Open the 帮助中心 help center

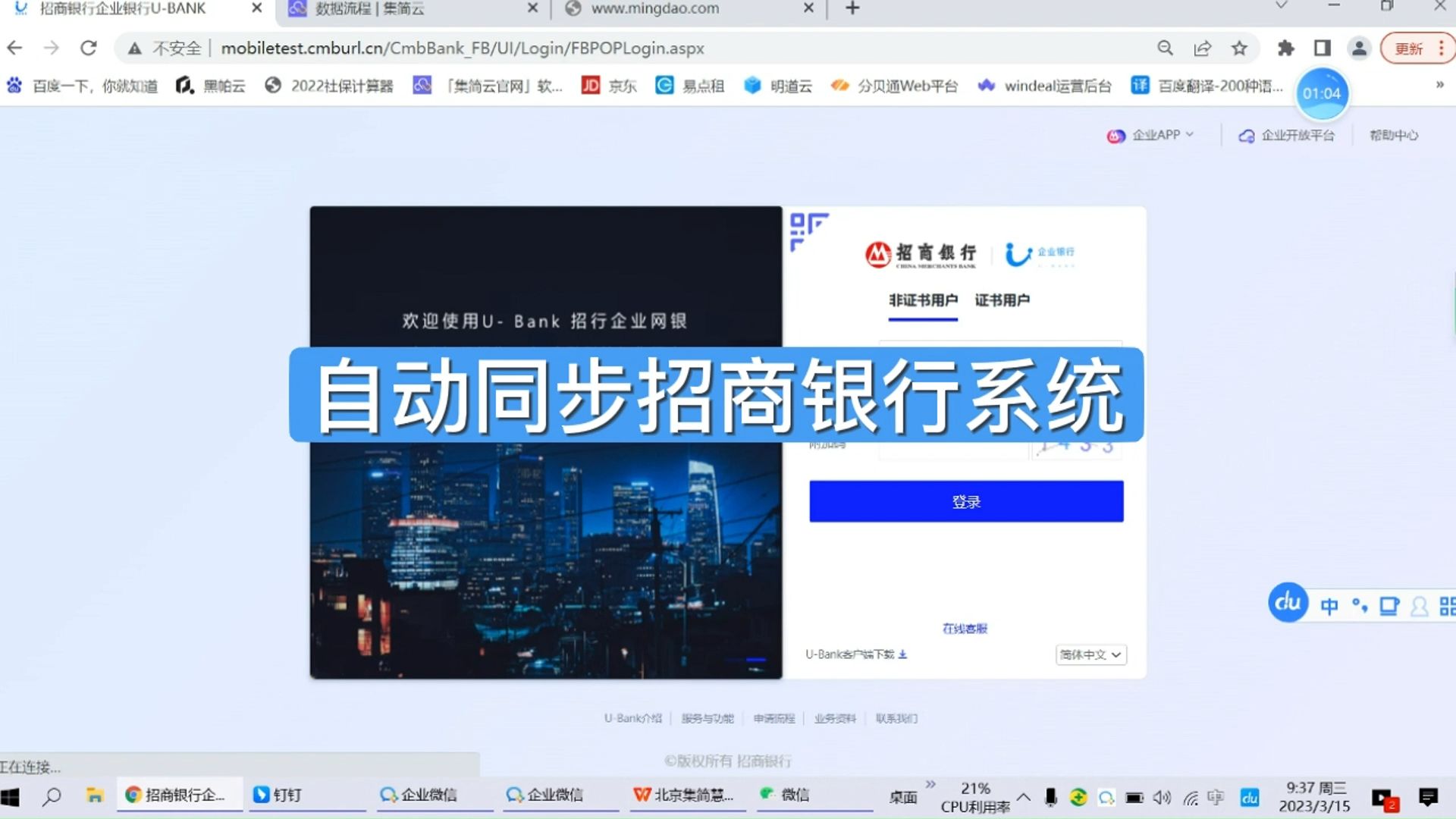click(1394, 135)
